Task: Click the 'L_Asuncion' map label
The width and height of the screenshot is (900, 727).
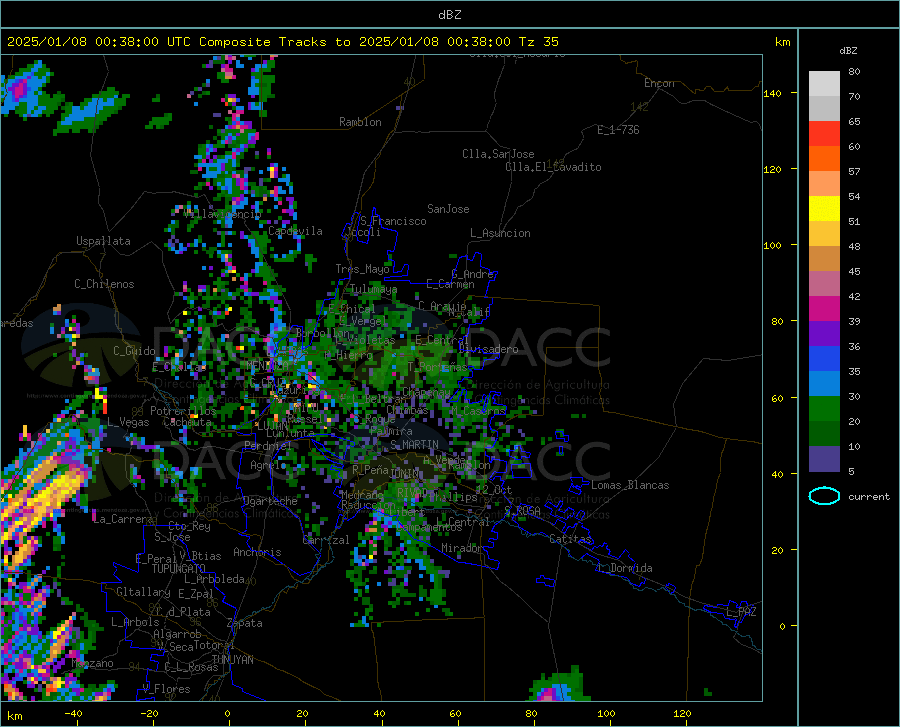Action: 500,233
